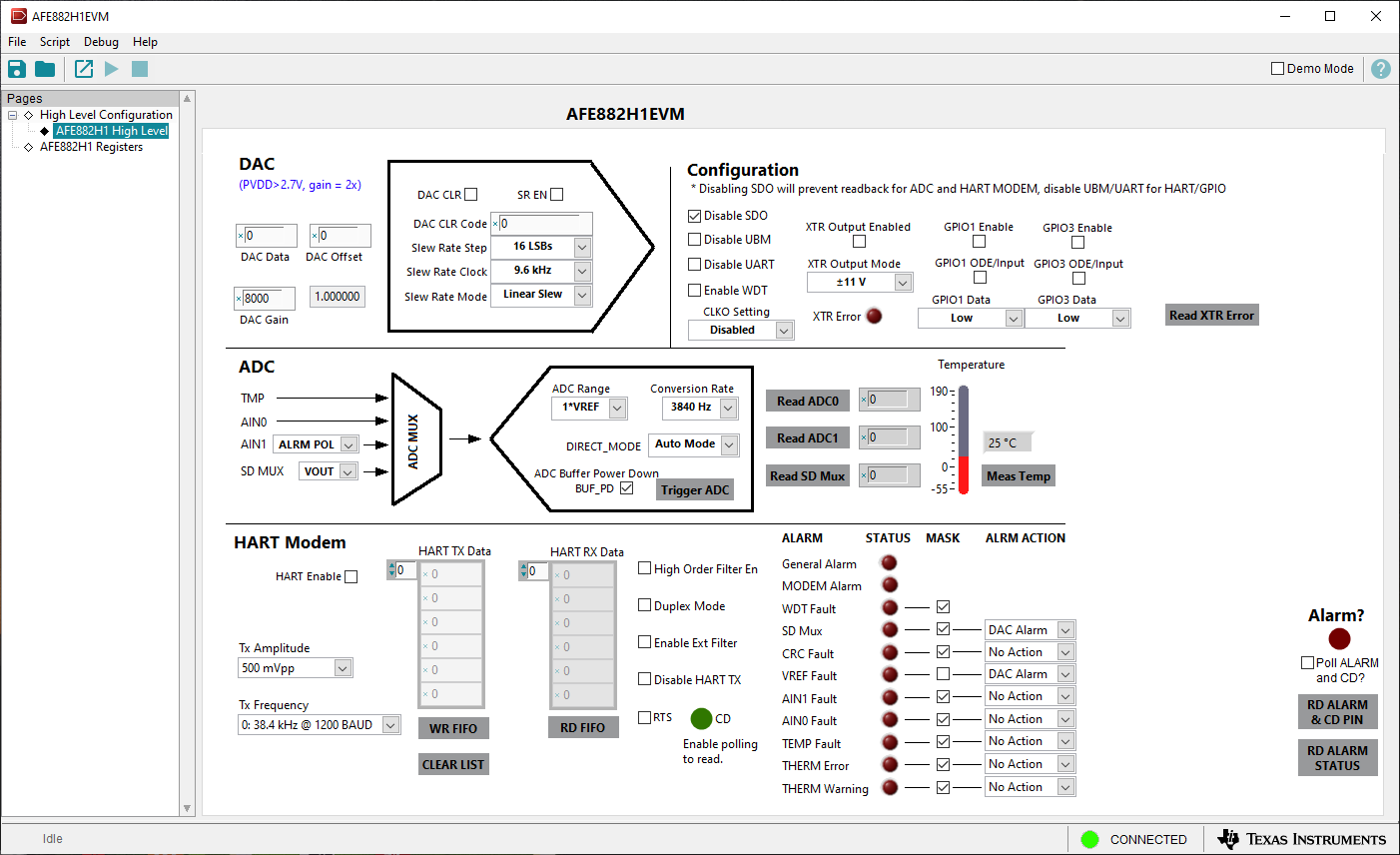Click Texas Instruments logo
This screenshot has height=855, width=1400.
click(1302, 839)
